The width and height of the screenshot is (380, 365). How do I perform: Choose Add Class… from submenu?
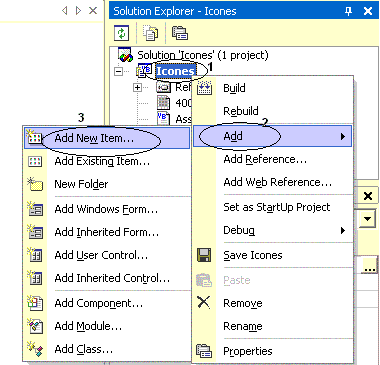coord(107,349)
